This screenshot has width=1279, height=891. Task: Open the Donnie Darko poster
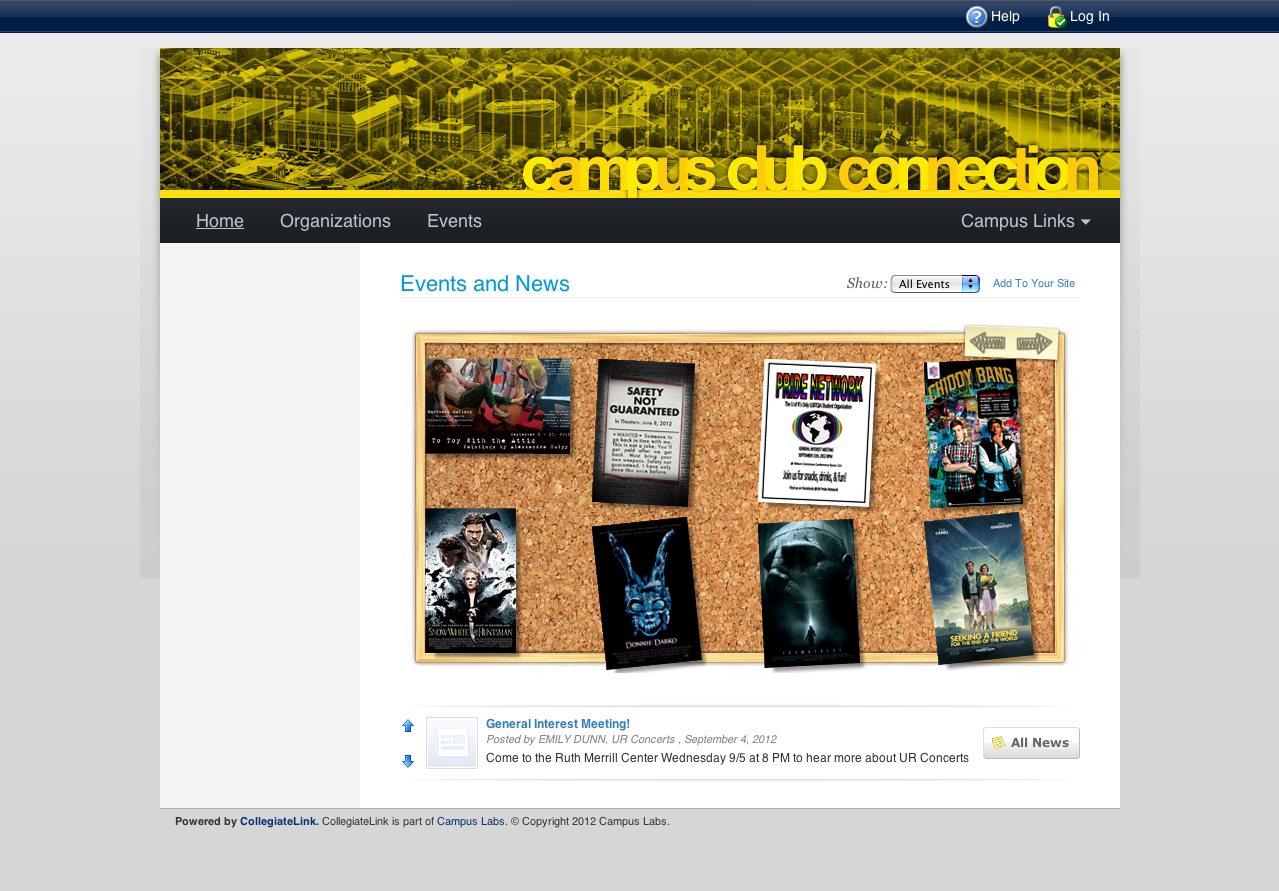(x=646, y=592)
